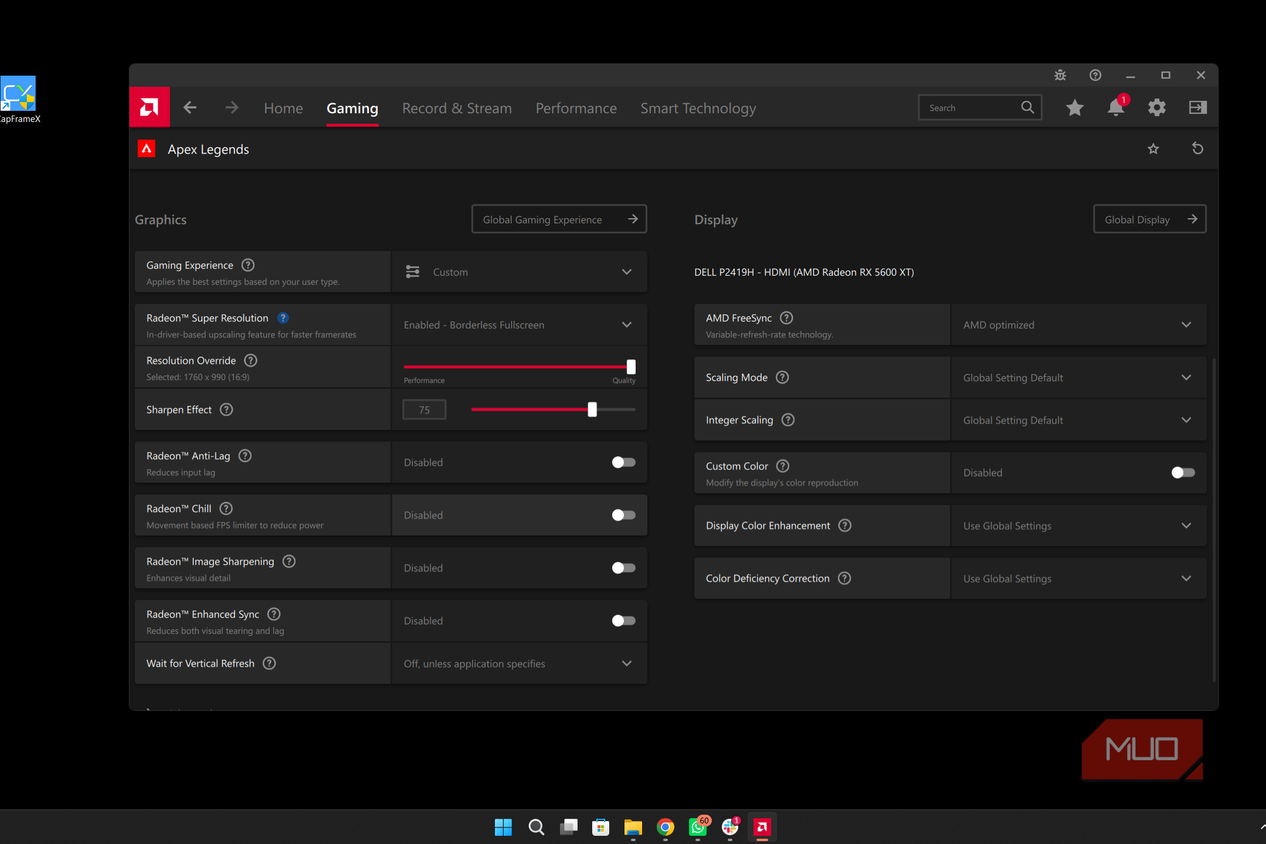Open Global Display button
Viewport: 1266px width, 844px height.
click(x=1150, y=219)
